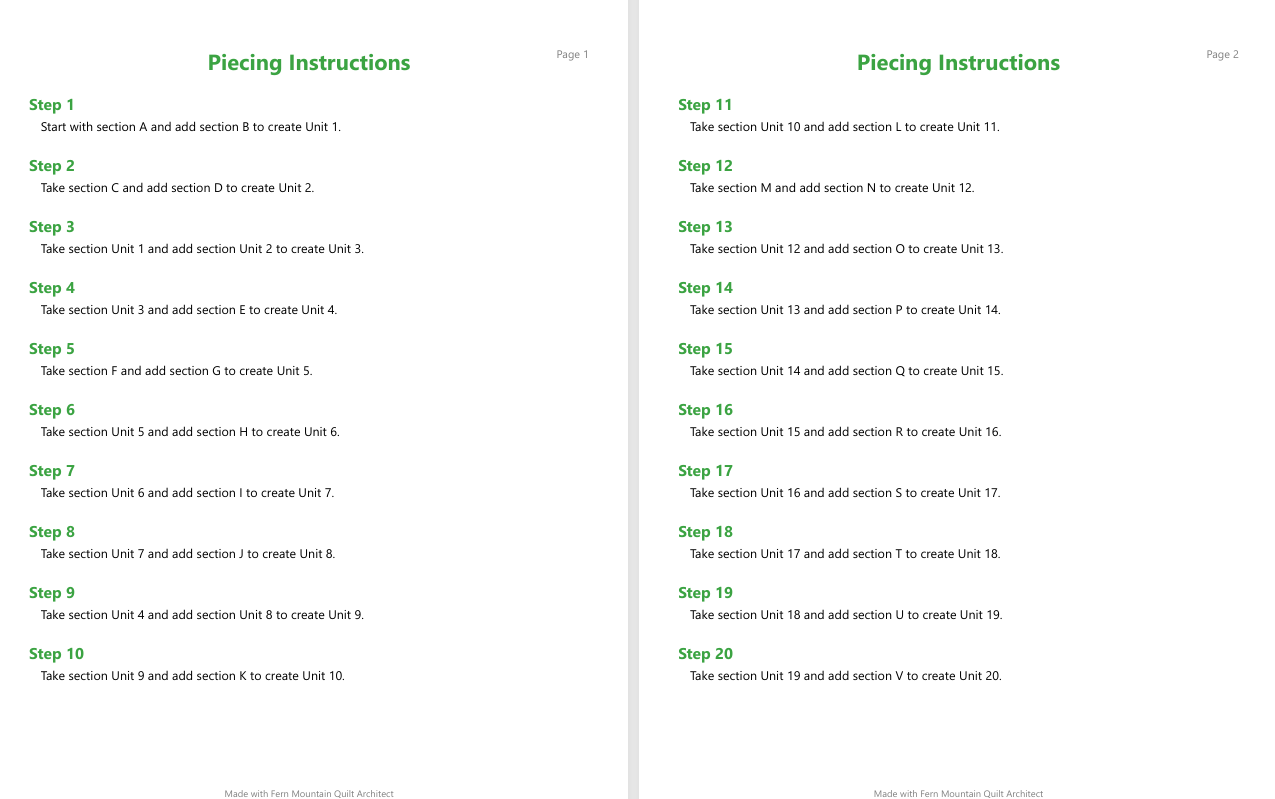The width and height of the screenshot is (1275, 799).
Task: Select the Page 2 label
Action: click(1222, 54)
